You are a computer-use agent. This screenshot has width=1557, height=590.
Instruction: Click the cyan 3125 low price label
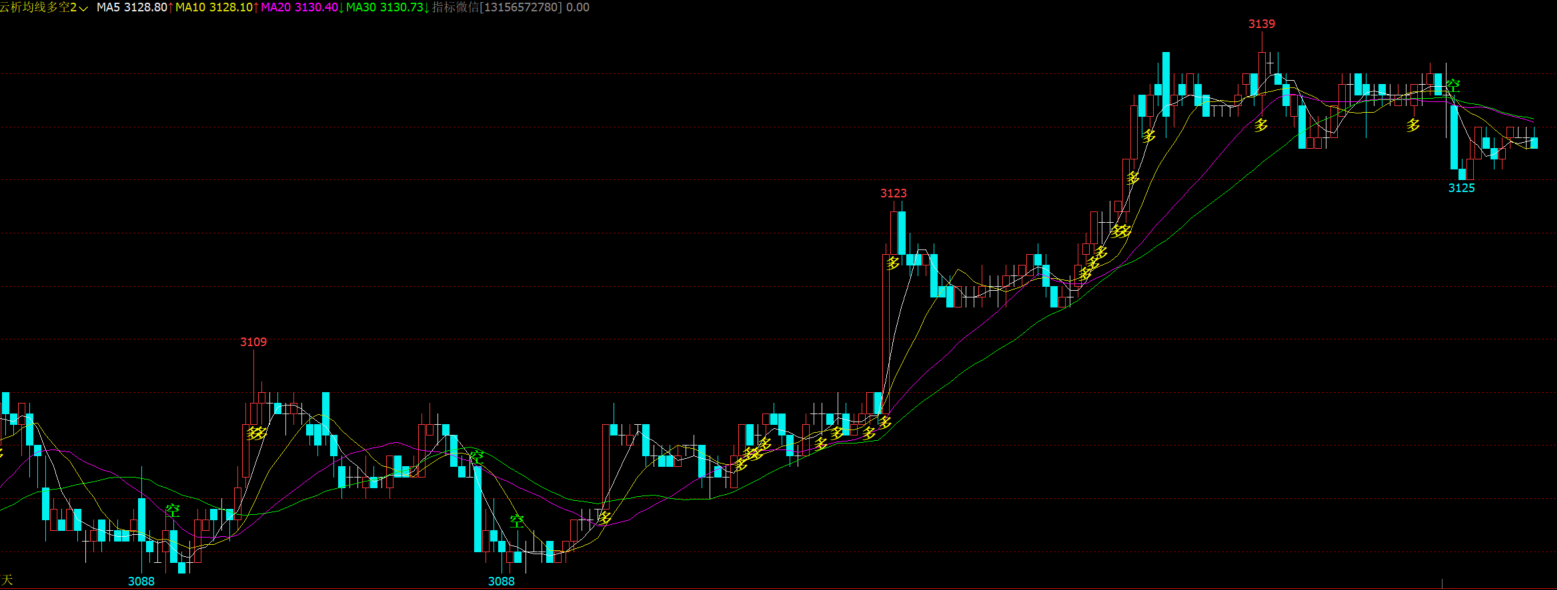(x=1461, y=187)
